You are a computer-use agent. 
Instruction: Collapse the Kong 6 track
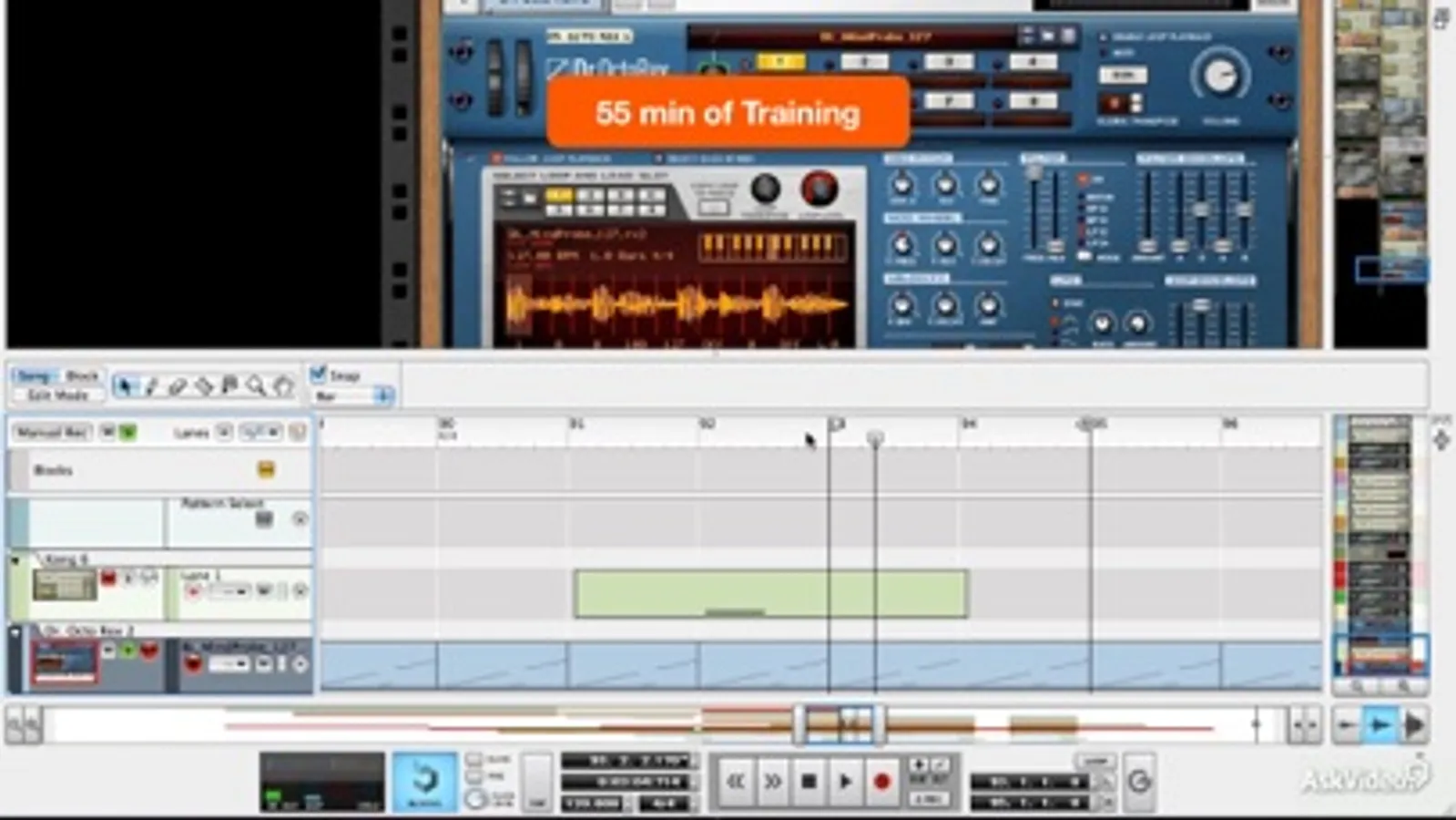pos(15,560)
